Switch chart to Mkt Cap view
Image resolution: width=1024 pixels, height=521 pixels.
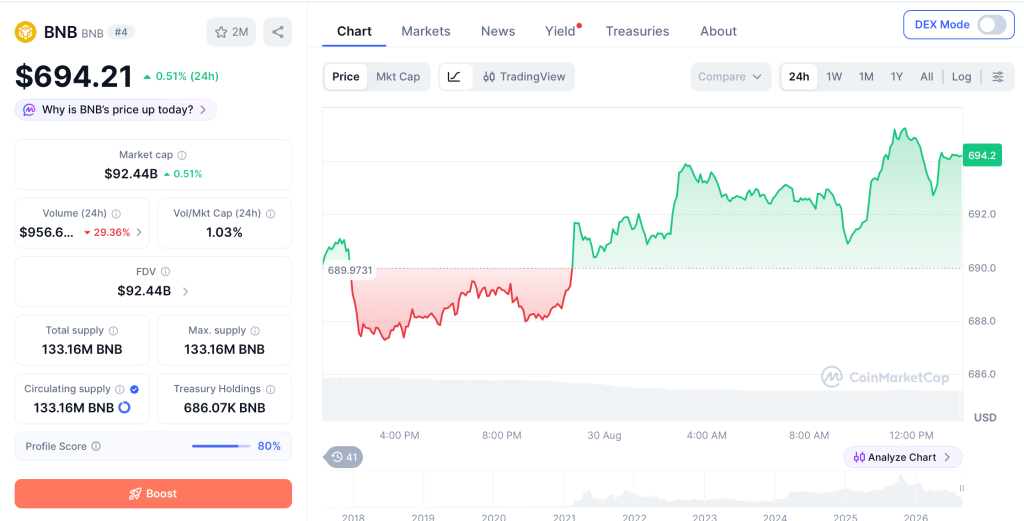[398, 76]
